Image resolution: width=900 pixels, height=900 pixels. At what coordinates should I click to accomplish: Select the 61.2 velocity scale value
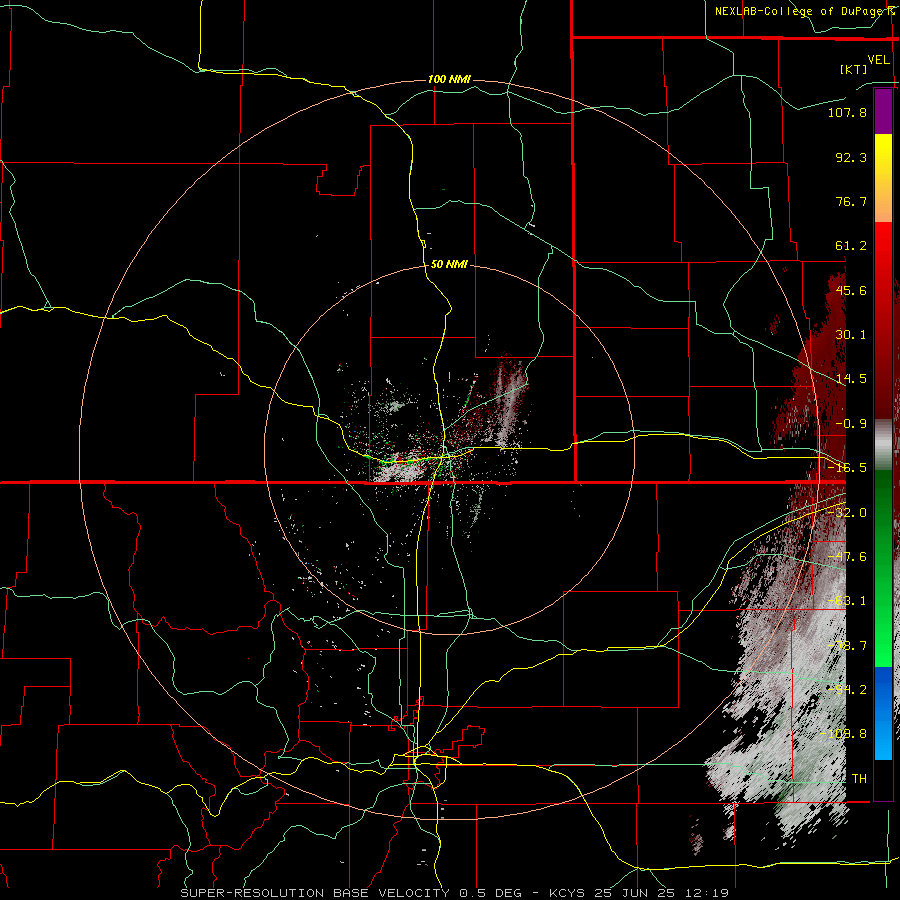click(x=851, y=246)
